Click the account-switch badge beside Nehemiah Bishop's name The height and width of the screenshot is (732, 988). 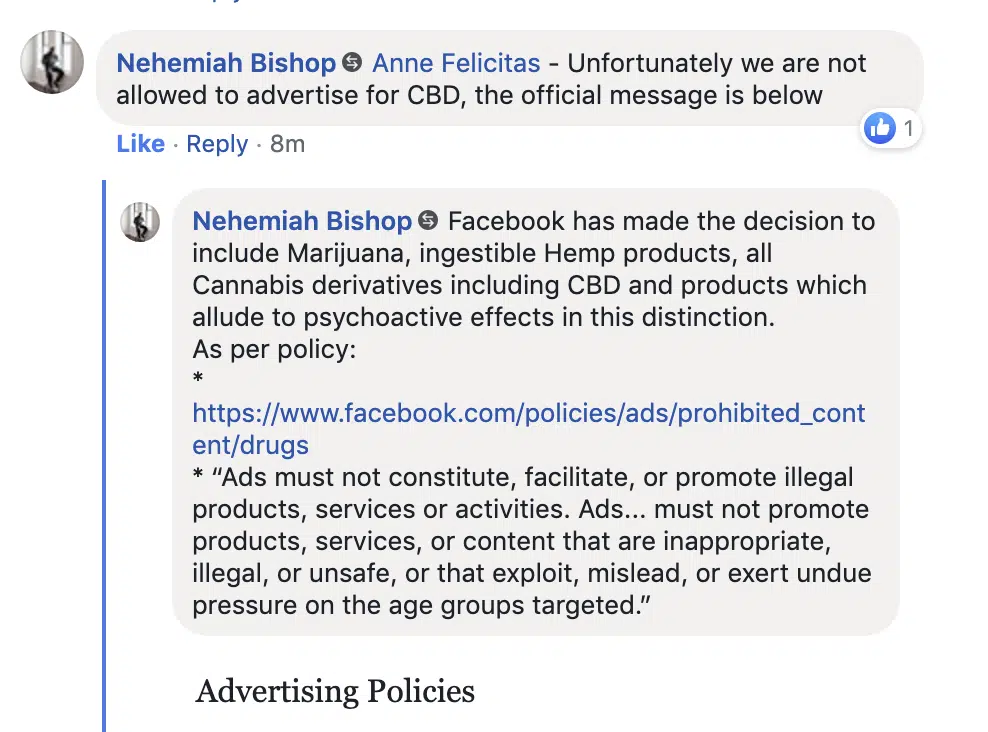click(351, 63)
